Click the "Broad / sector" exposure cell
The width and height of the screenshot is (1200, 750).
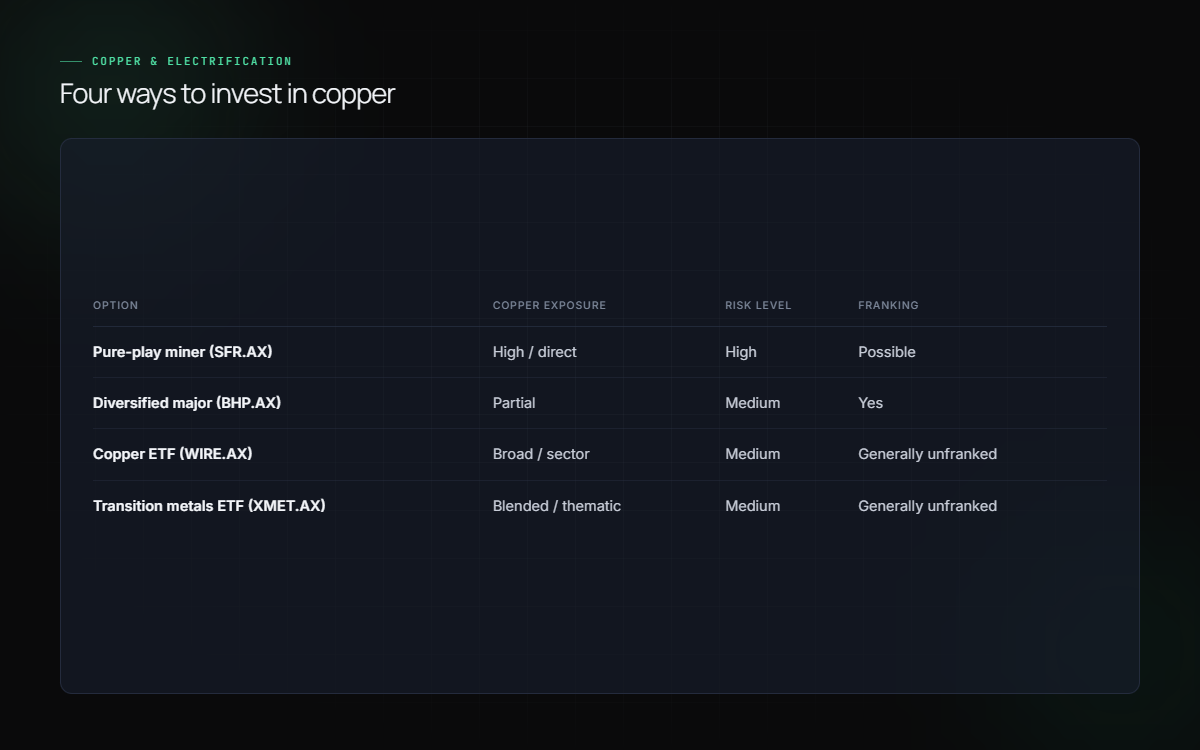pyautogui.click(x=541, y=454)
